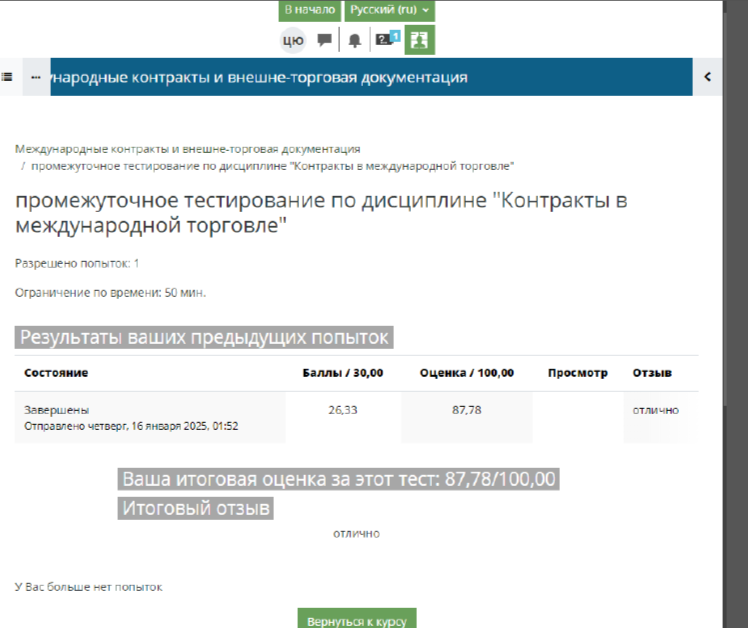Click the 'Результаты ваших предыдущих попыток' heading
The width and height of the screenshot is (748, 628).
click(204, 337)
